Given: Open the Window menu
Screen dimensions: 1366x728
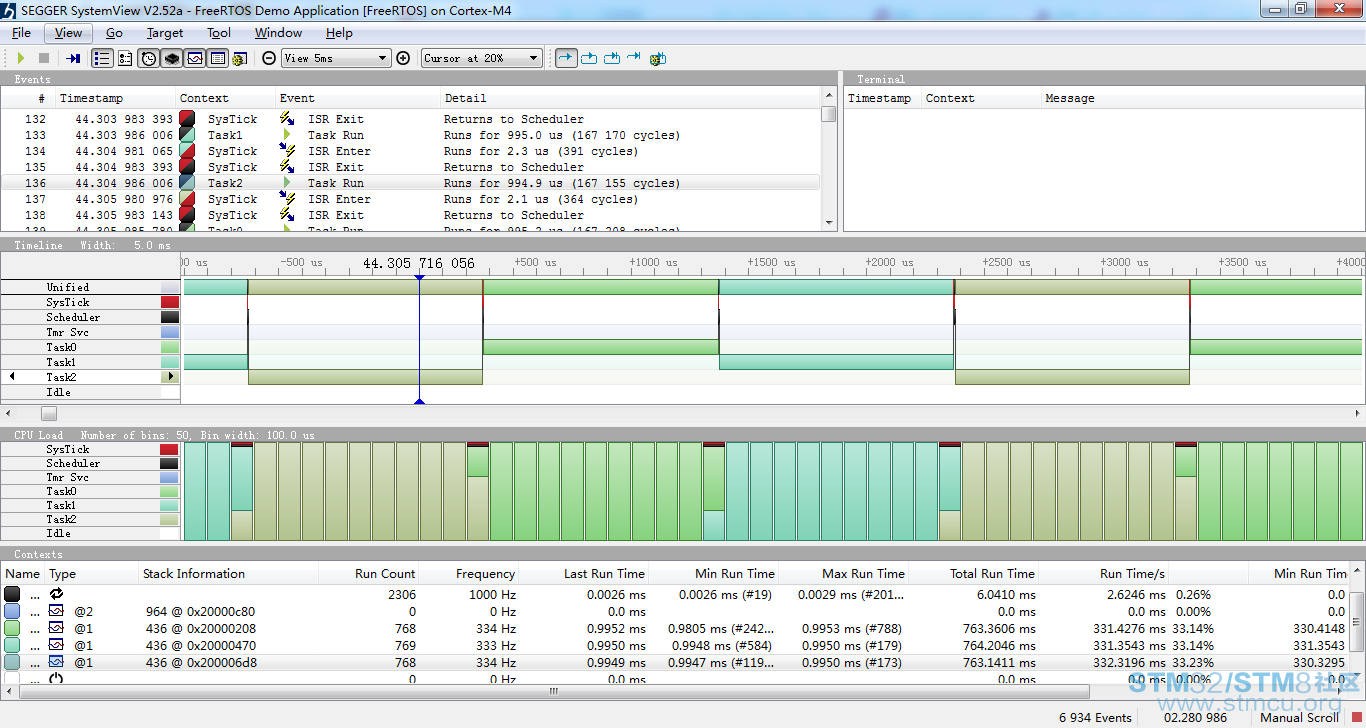Looking at the screenshot, I should [278, 33].
